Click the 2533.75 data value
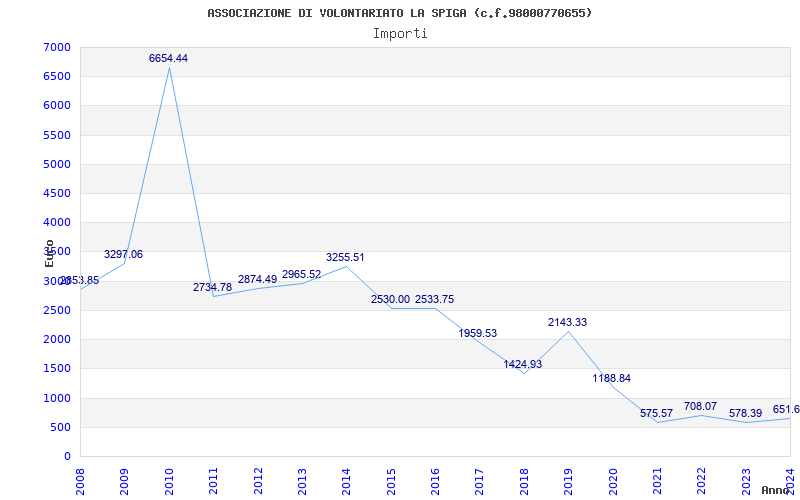This screenshot has width=800, height=500. [434, 299]
